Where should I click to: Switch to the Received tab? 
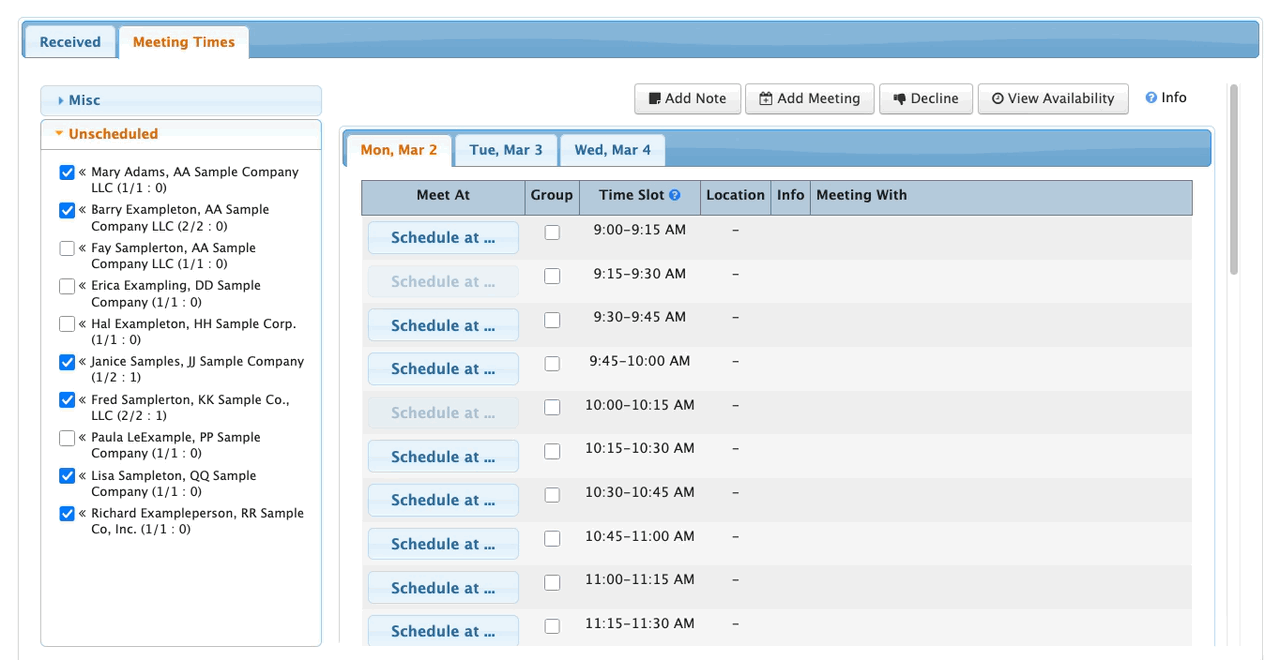[70, 42]
